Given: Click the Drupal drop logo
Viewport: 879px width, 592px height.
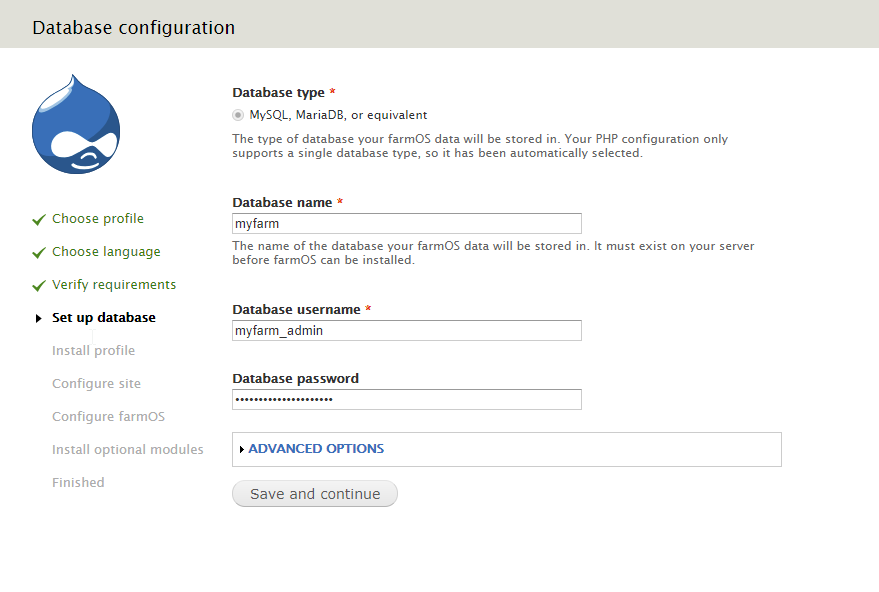Looking at the screenshot, I should coord(76,124).
